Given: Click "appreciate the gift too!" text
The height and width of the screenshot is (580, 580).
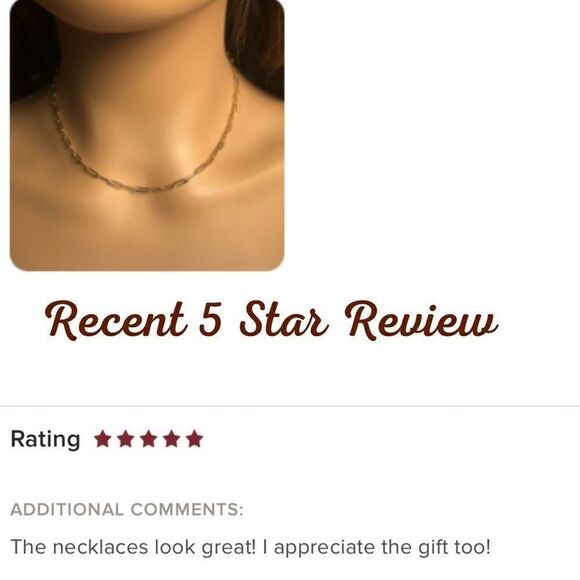Looking at the screenshot, I should (382, 547).
